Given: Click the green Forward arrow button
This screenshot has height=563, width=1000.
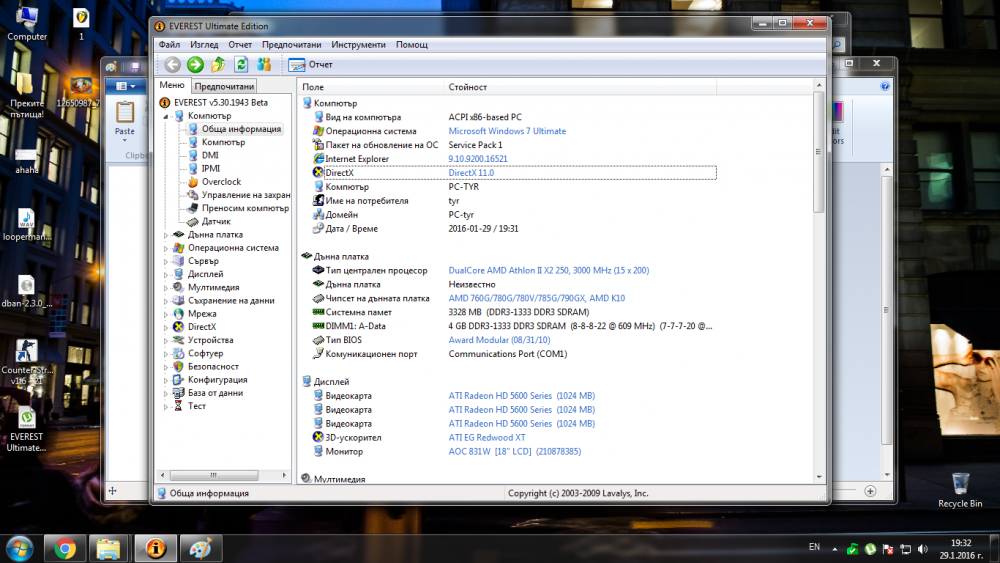Looking at the screenshot, I should tap(195, 64).
